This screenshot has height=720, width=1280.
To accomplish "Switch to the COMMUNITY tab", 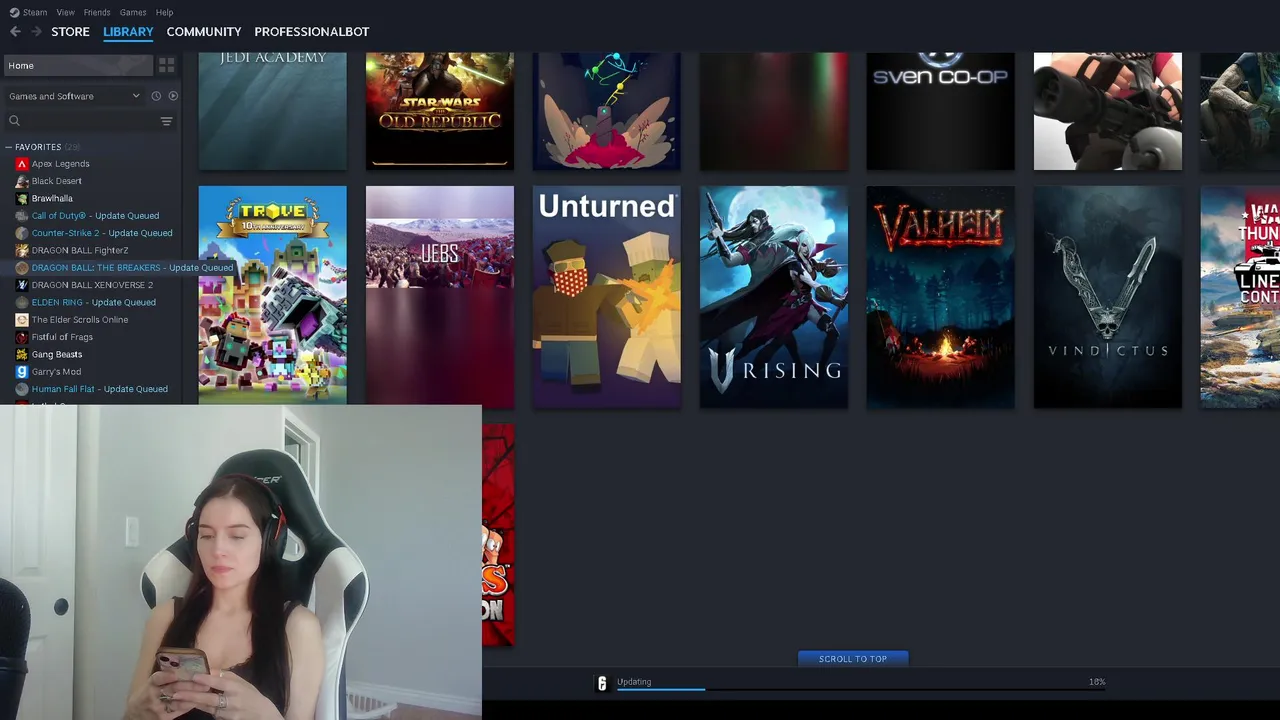I will tap(204, 32).
